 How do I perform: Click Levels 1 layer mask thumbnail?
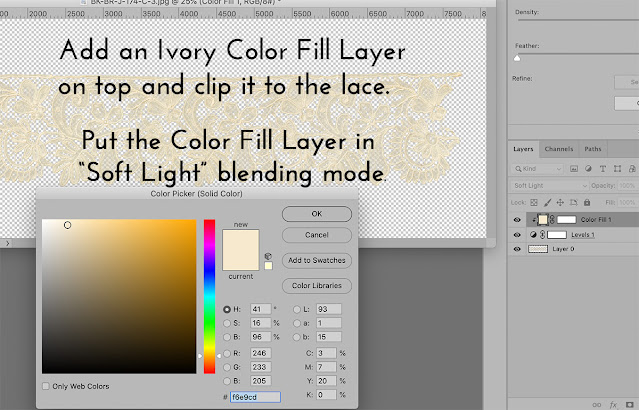pyautogui.click(x=557, y=235)
